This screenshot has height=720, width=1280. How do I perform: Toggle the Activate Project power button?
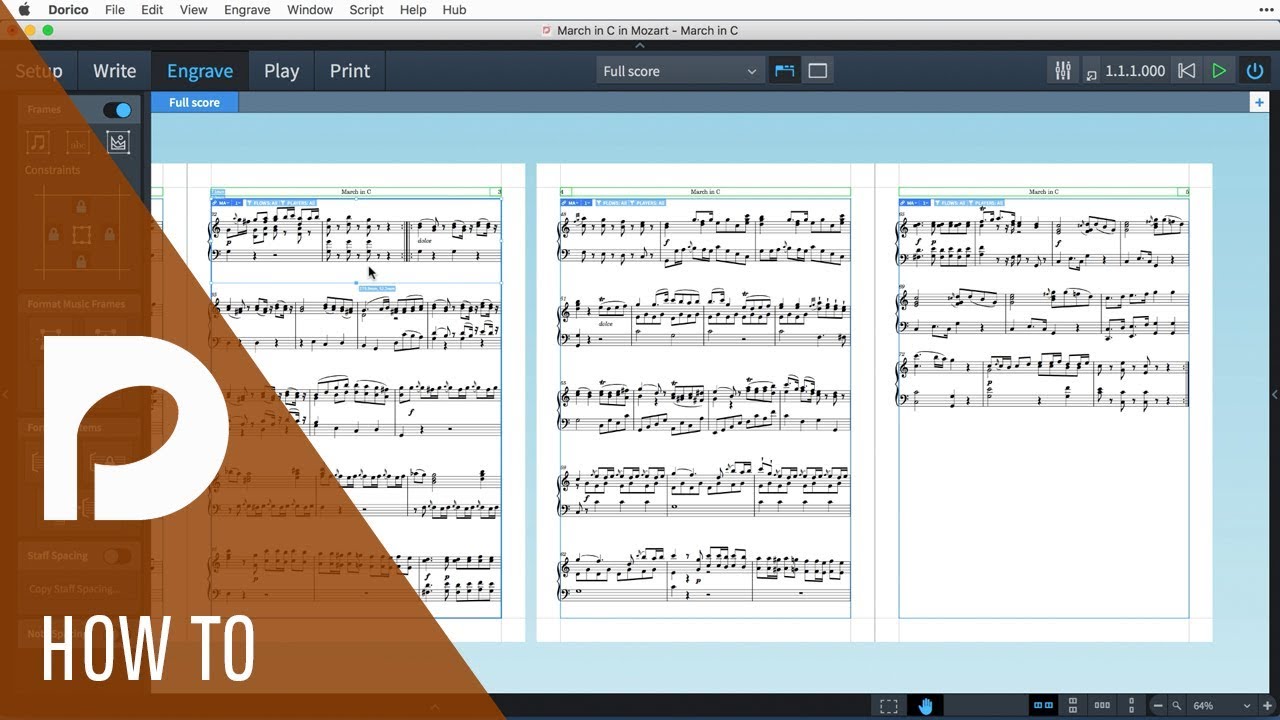tap(1254, 71)
